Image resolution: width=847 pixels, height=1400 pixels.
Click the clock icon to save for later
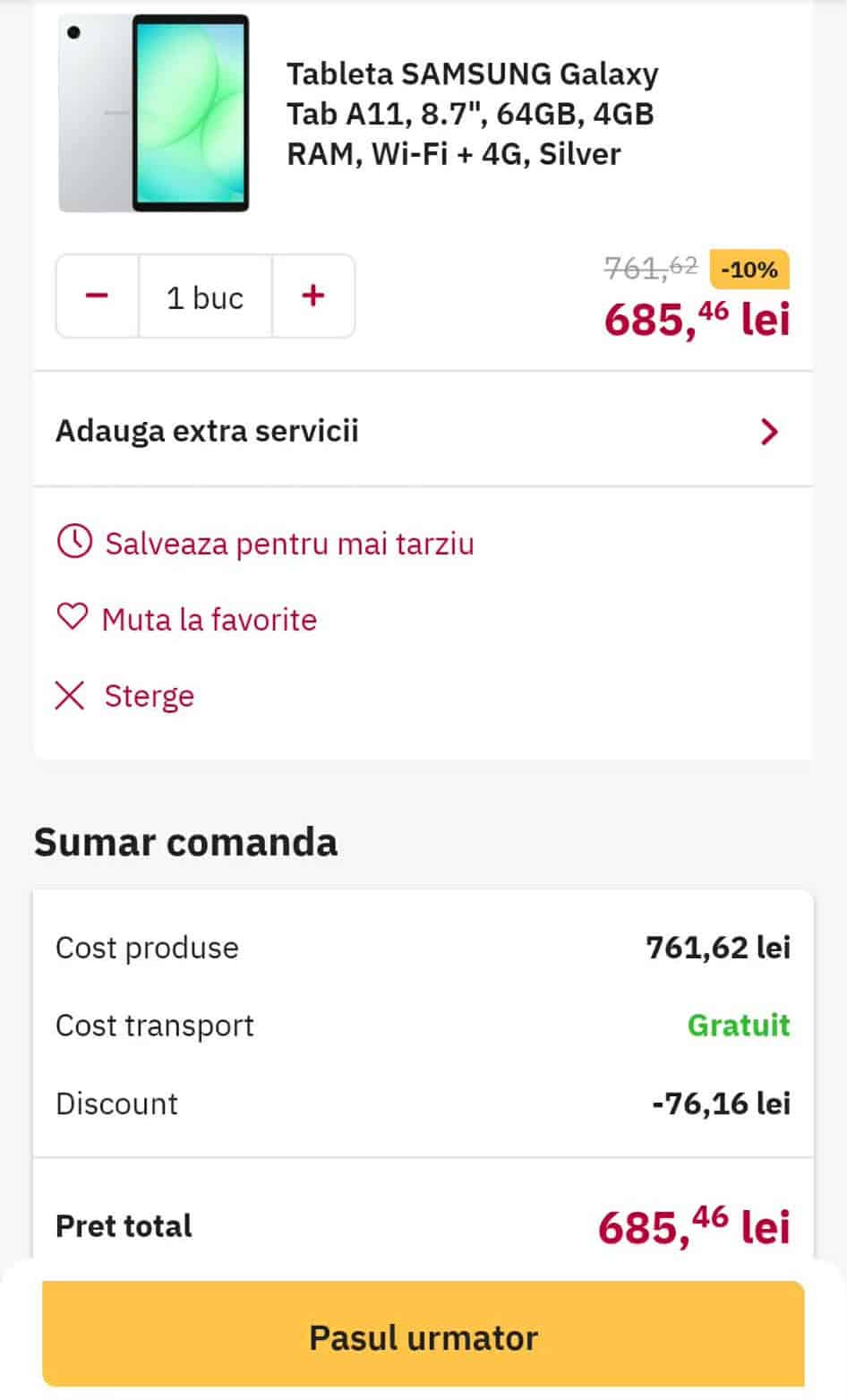pos(74,542)
